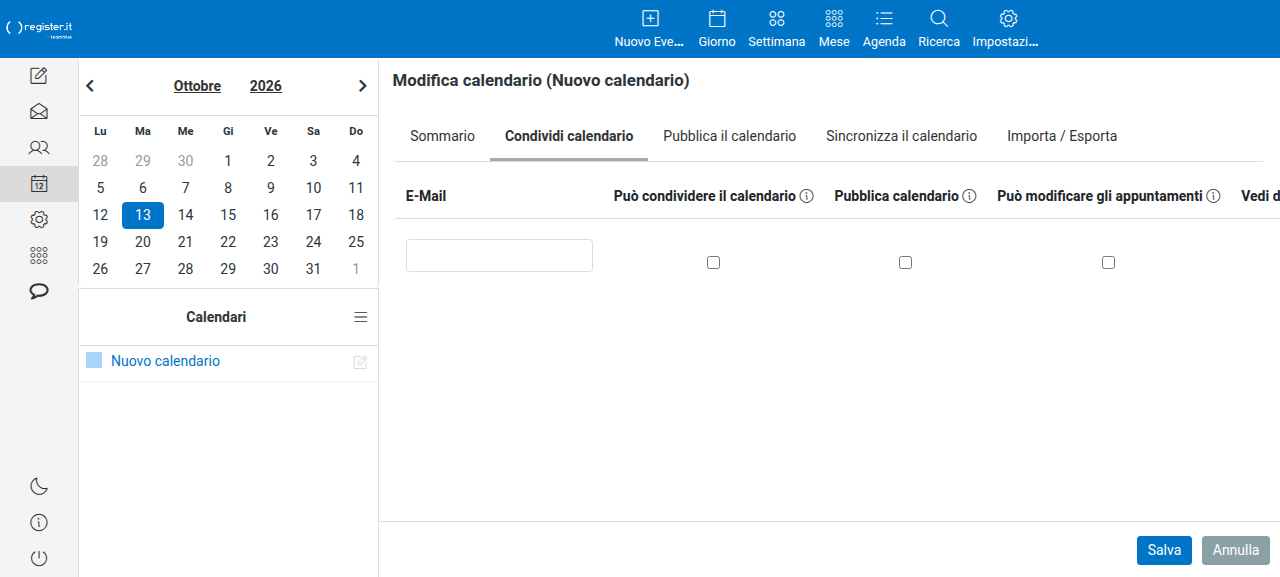Open the apps grid sidebar icon
The height and width of the screenshot is (577, 1280).
point(39,256)
